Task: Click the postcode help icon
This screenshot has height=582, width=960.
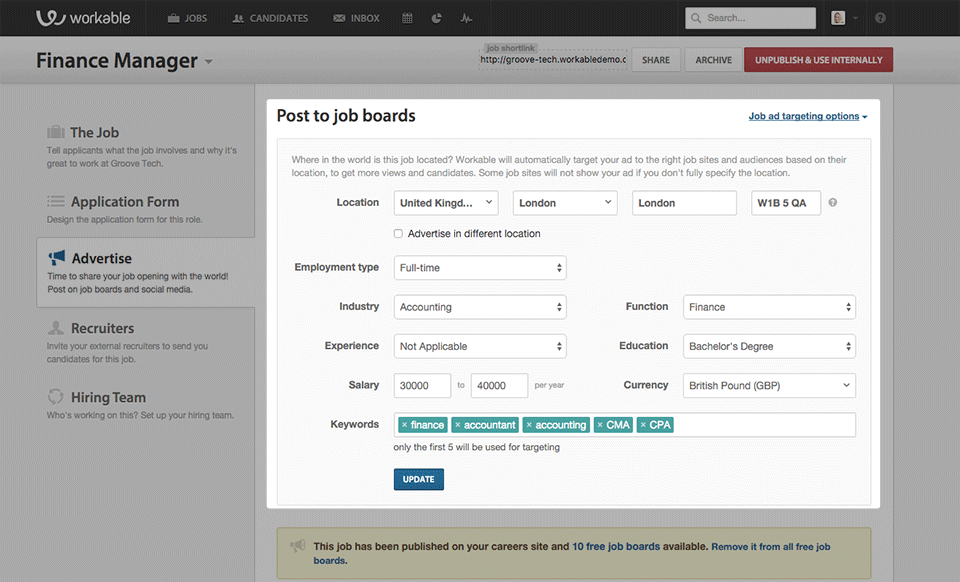Action: pos(833,203)
